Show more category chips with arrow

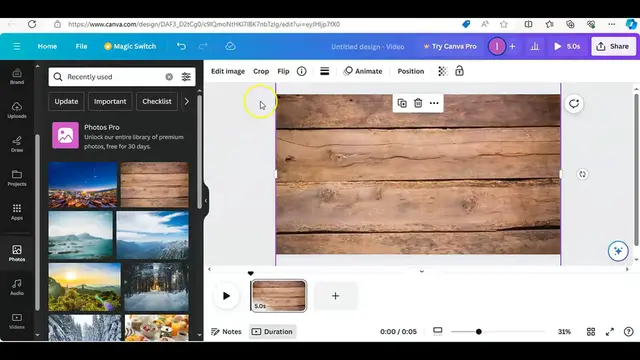point(187,101)
